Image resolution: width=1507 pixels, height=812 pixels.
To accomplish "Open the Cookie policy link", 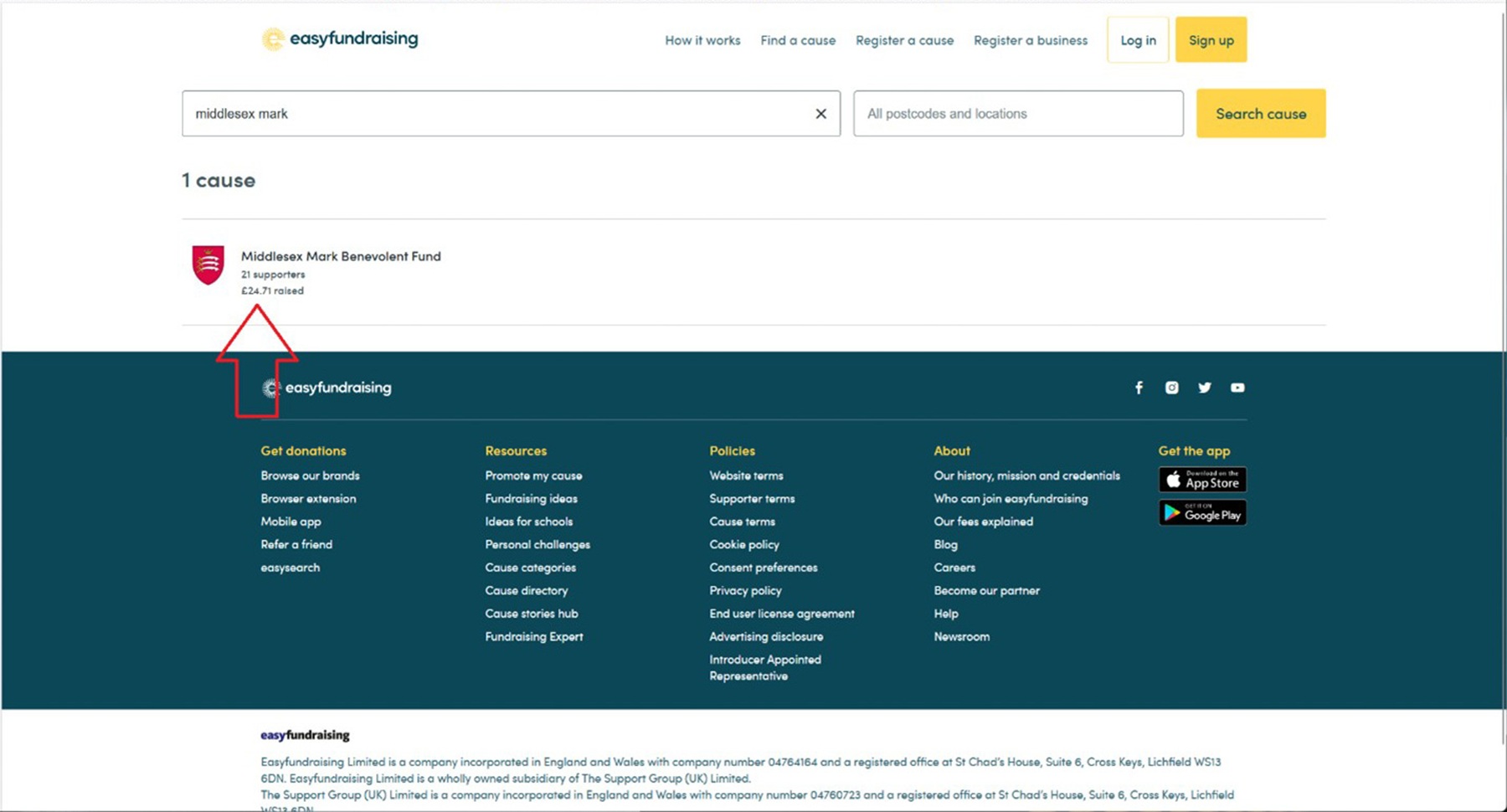I will pyautogui.click(x=744, y=544).
